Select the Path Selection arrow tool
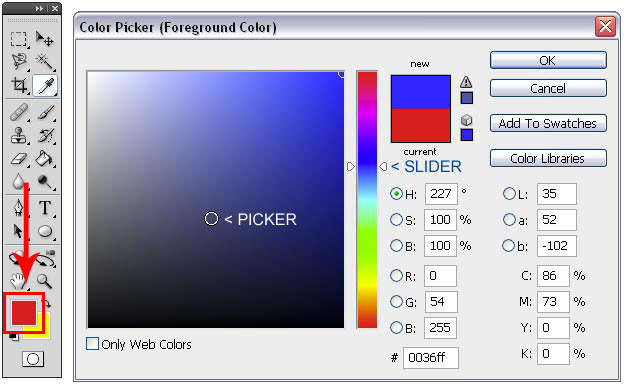The height and width of the screenshot is (388, 625). (x=18, y=231)
